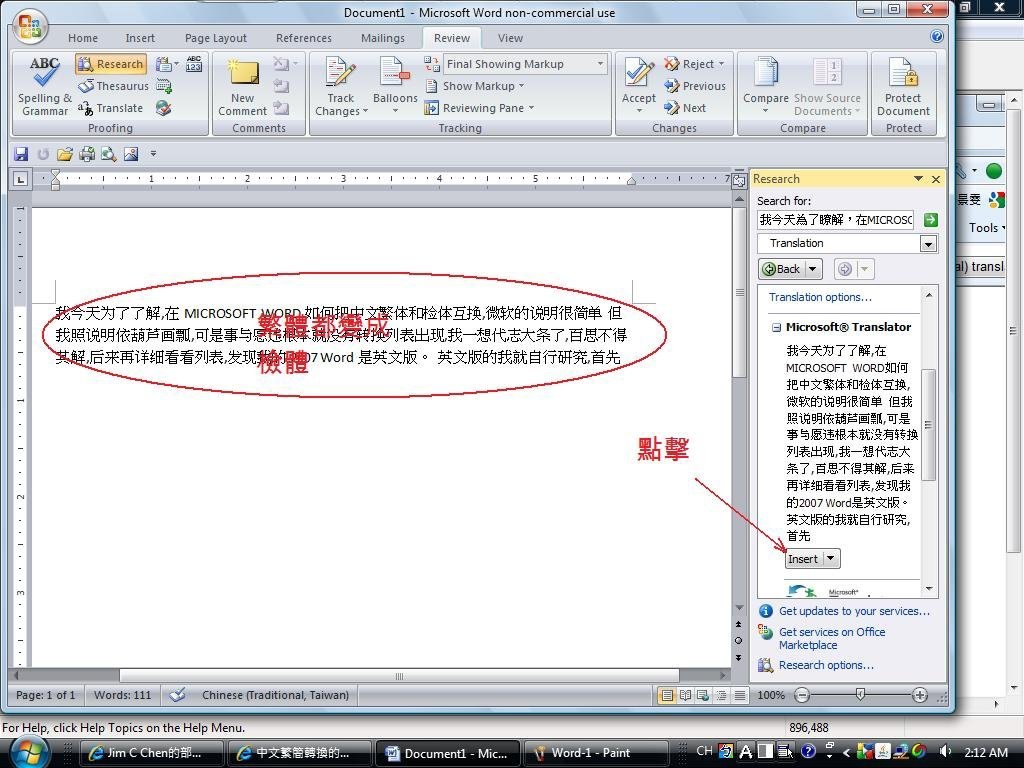
Task: Click the Insert button in Research pane
Action: pyautogui.click(x=803, y=559)
